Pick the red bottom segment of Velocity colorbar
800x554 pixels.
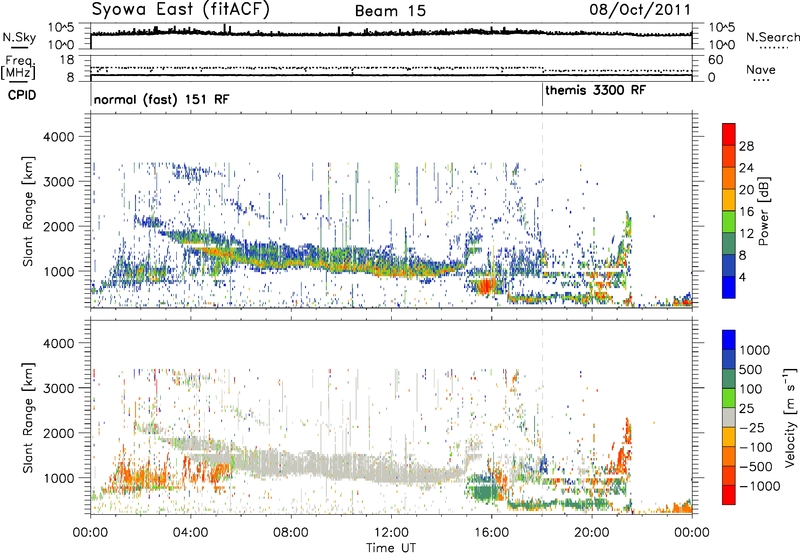click(729, 495)
